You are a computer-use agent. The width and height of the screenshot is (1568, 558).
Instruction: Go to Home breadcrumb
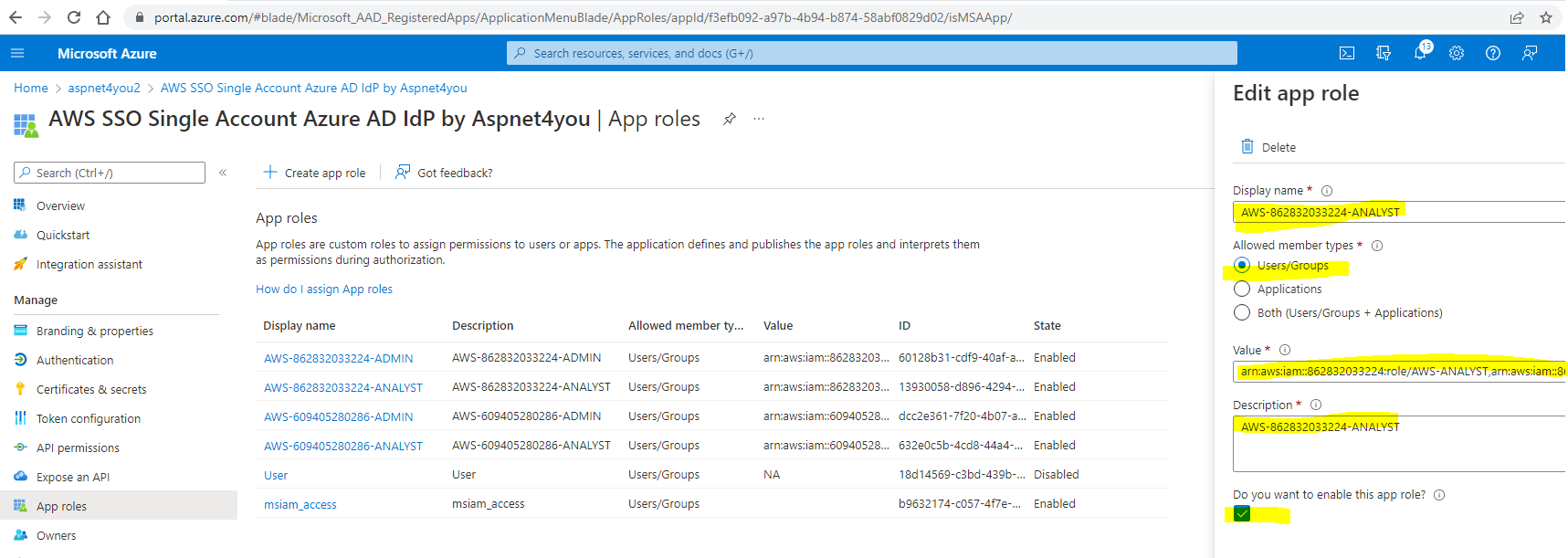pos(31,89)
